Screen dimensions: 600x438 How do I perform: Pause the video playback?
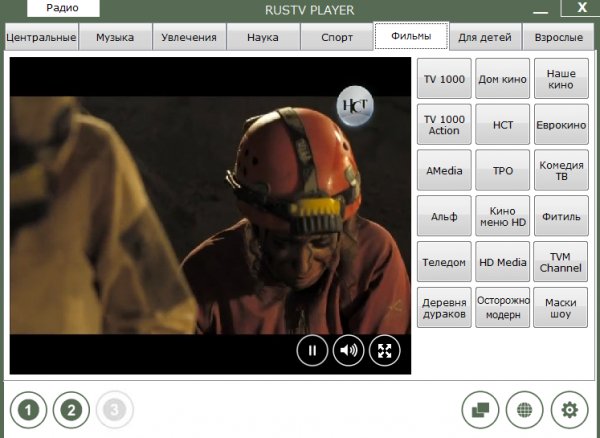pos(312,350)
